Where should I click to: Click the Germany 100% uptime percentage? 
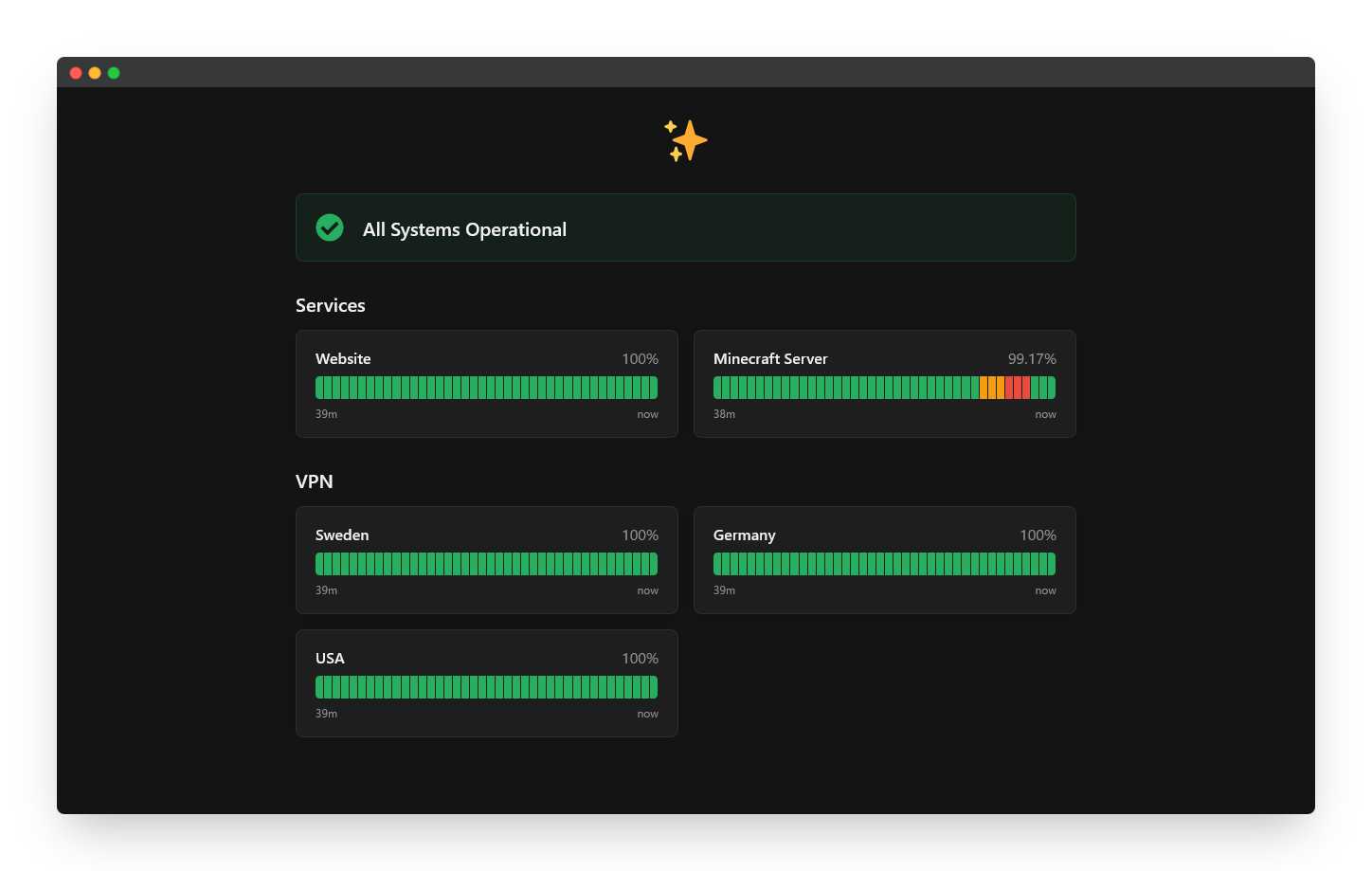tap(1038, 535)
